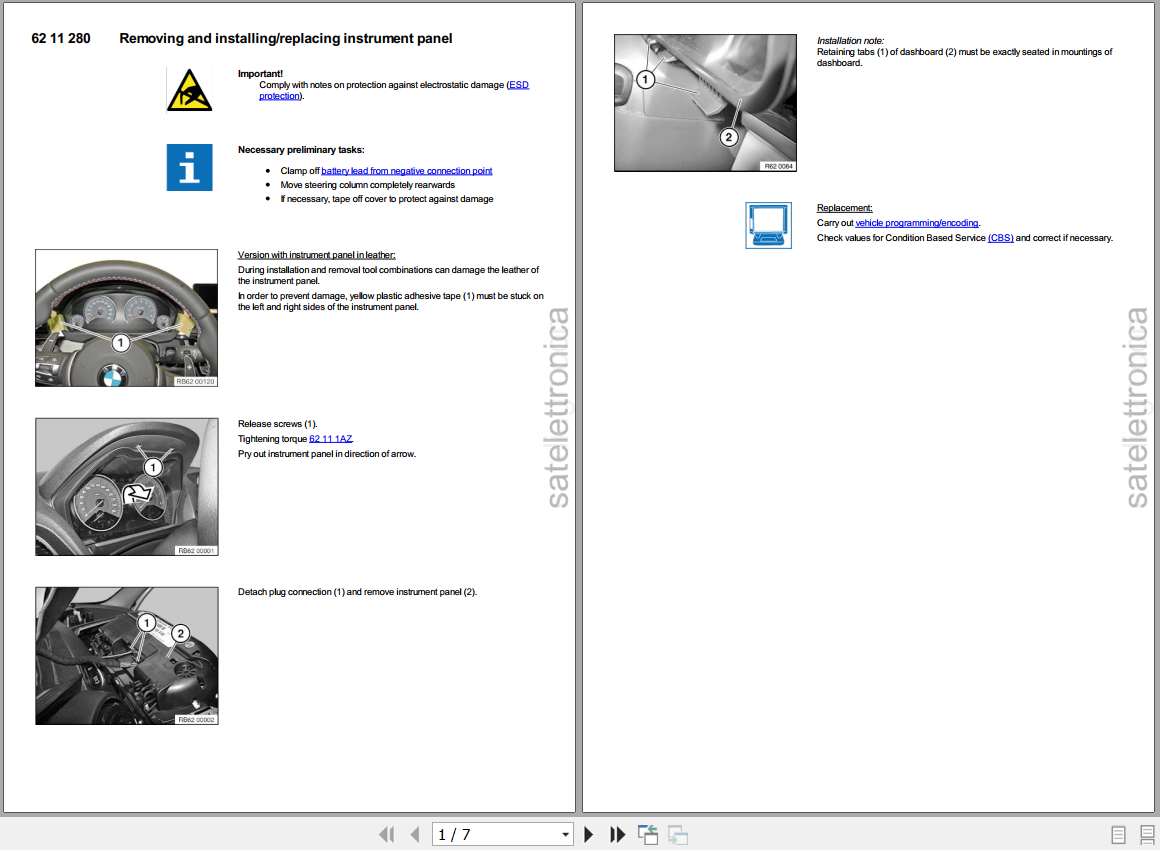Jump to the last page

[x=617, y=834]
